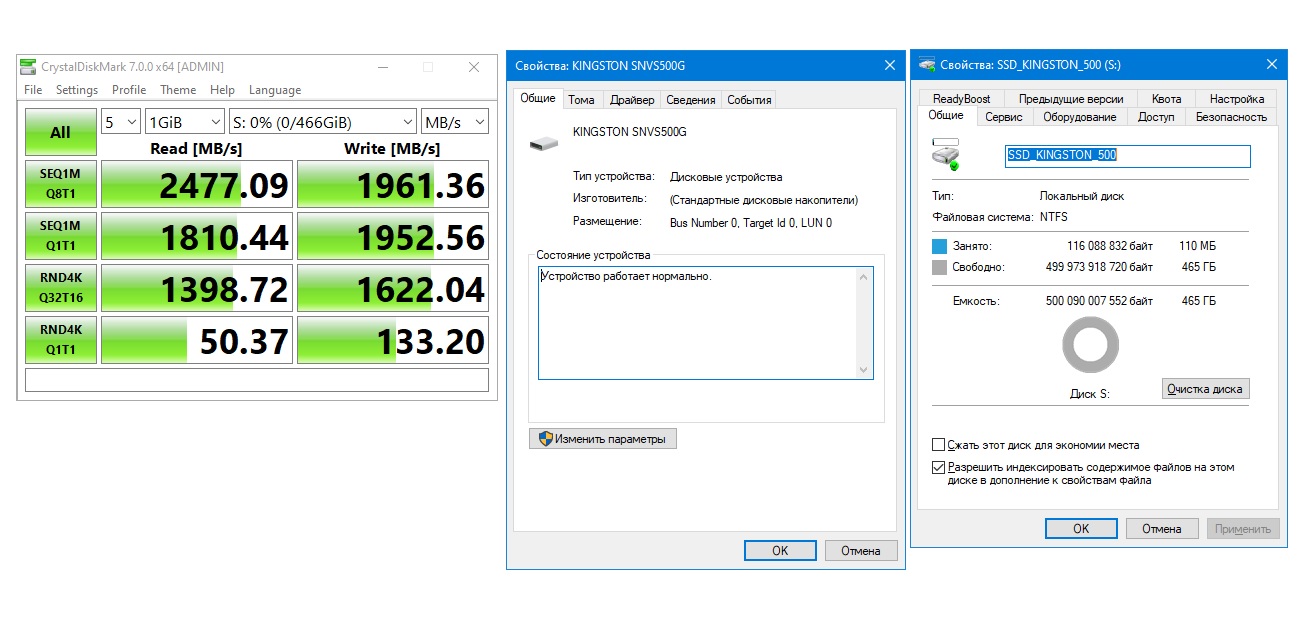Run the SEQ1M Q8T1 test

(61, 185)
